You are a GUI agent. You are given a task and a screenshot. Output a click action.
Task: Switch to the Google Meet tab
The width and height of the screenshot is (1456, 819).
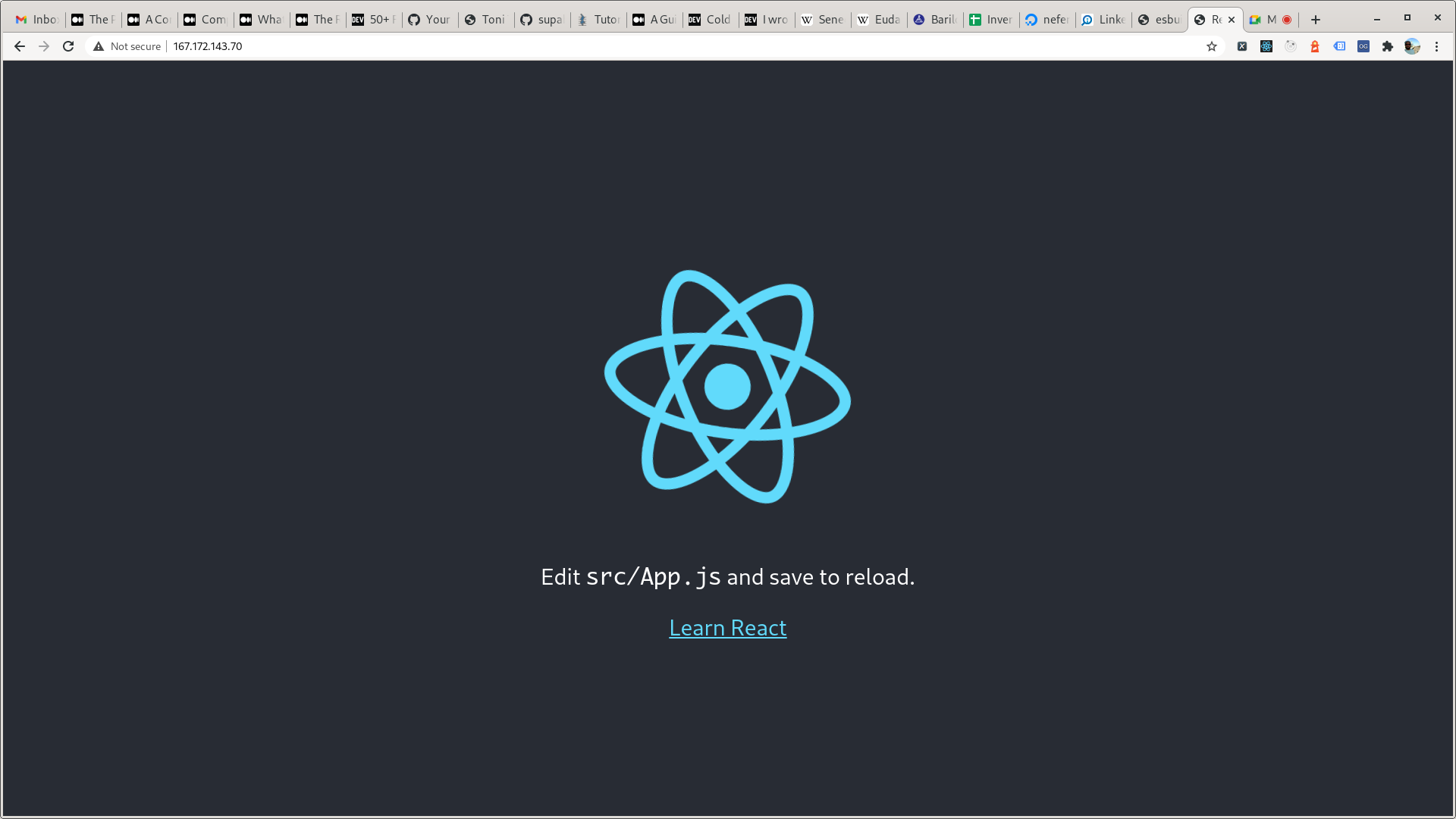coord(1265,20)
